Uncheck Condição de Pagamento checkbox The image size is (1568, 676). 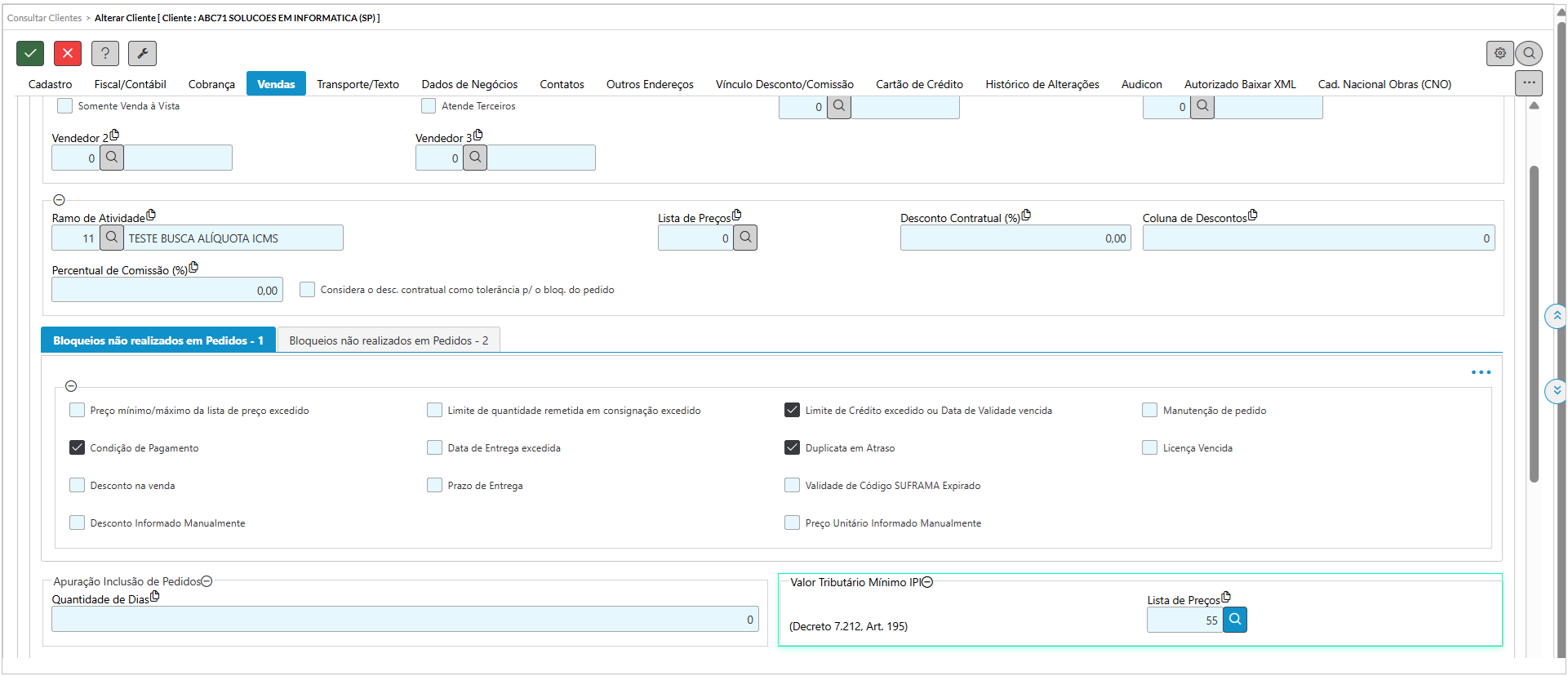tap(78, 447)
